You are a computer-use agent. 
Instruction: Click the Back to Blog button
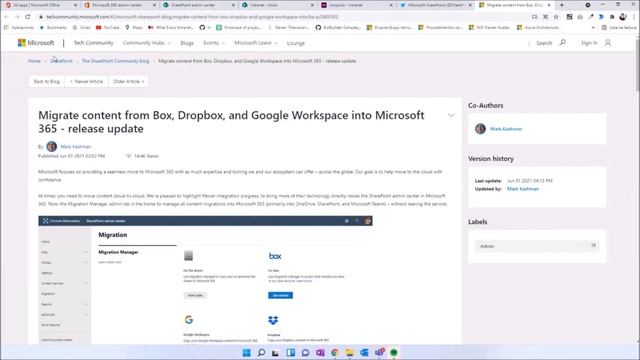pyautogui.click(x=47, y=82)
